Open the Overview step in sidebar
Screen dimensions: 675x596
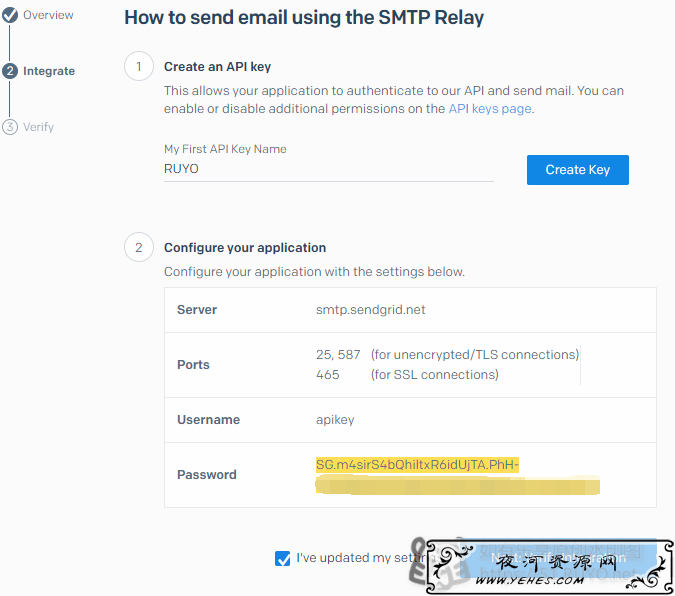[48, 15]
